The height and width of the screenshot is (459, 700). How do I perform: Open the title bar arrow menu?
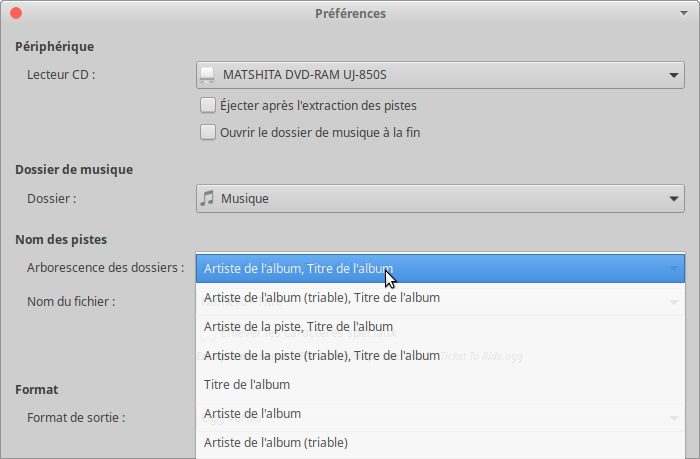(683, 13)
